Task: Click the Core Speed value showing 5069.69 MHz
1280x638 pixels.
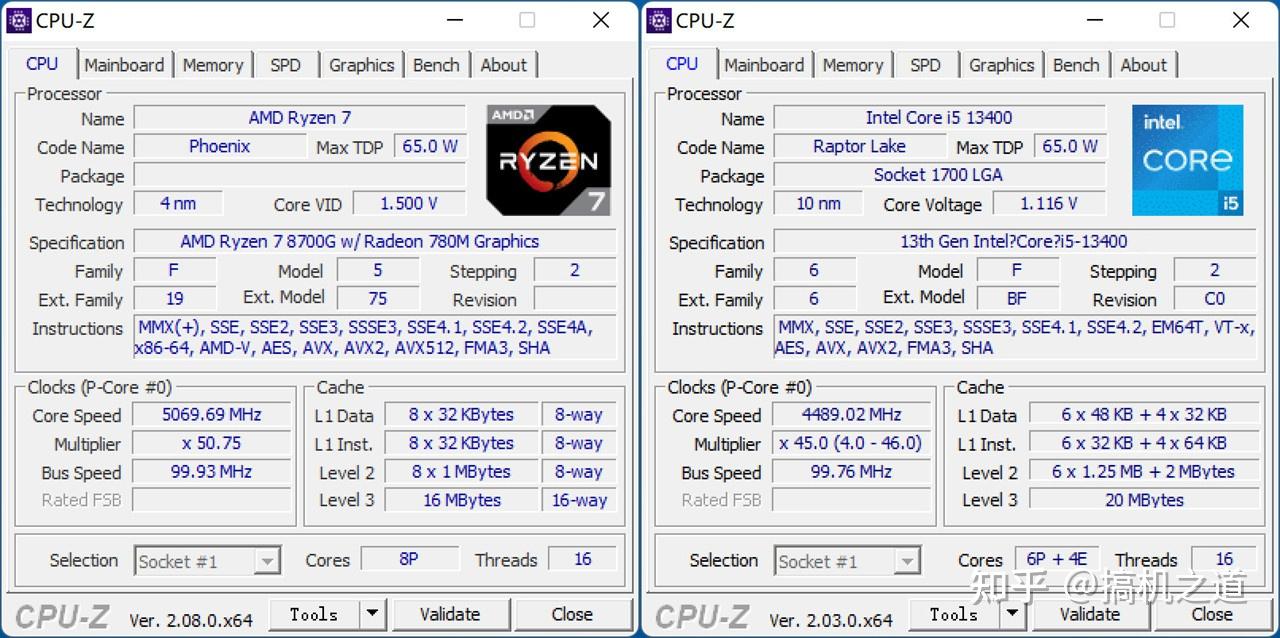Action: tap(211, 414)
